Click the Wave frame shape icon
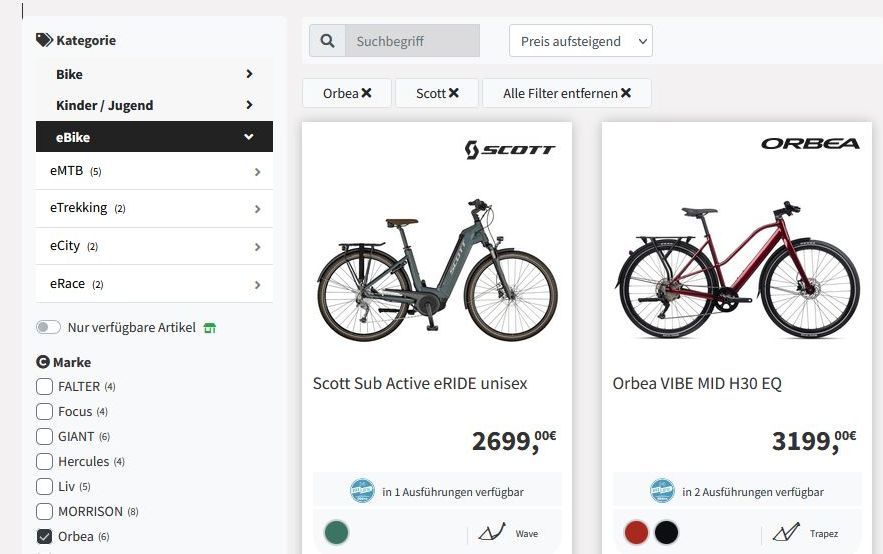883x554 pixels. tap(491, 533)
